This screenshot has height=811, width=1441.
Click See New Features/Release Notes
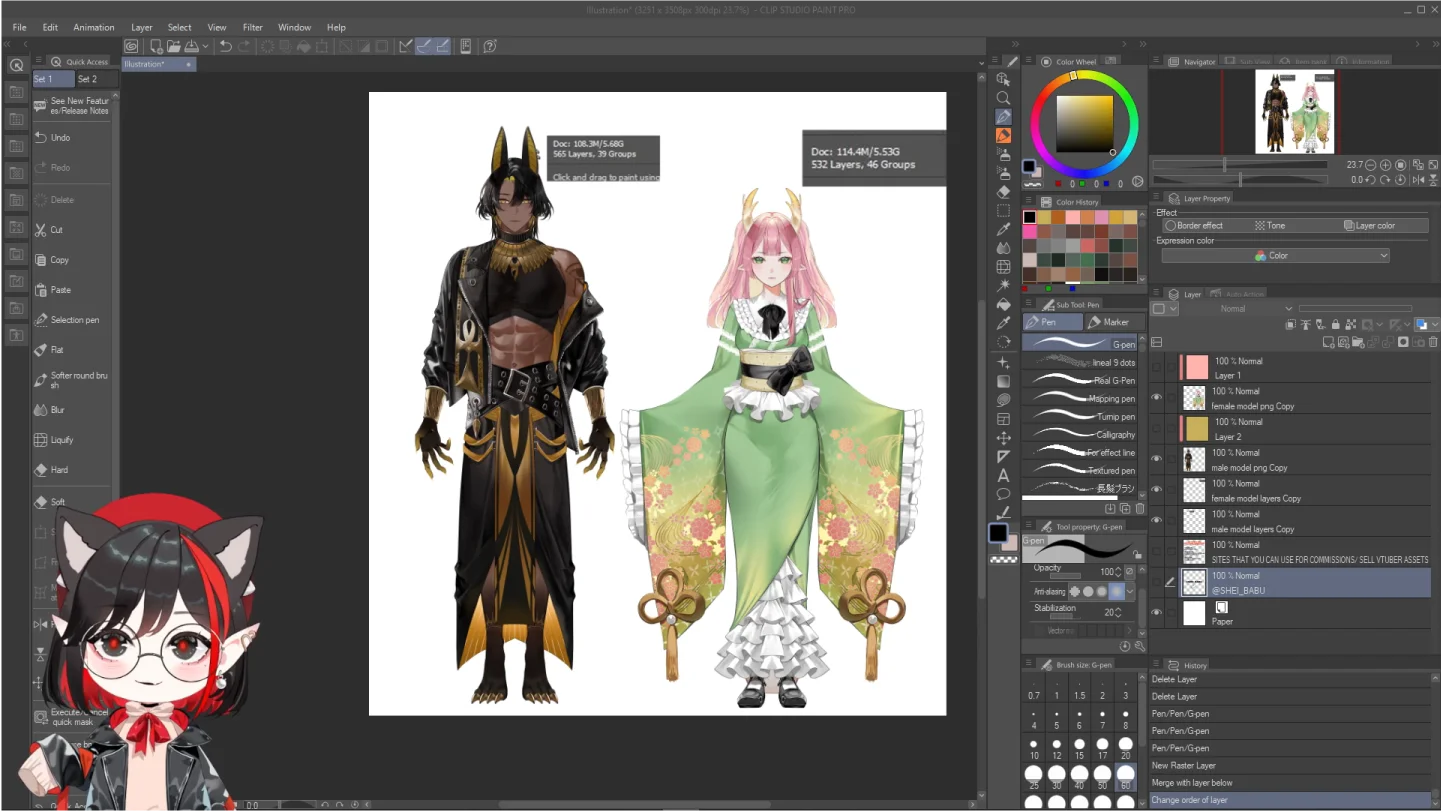[72, 106]
